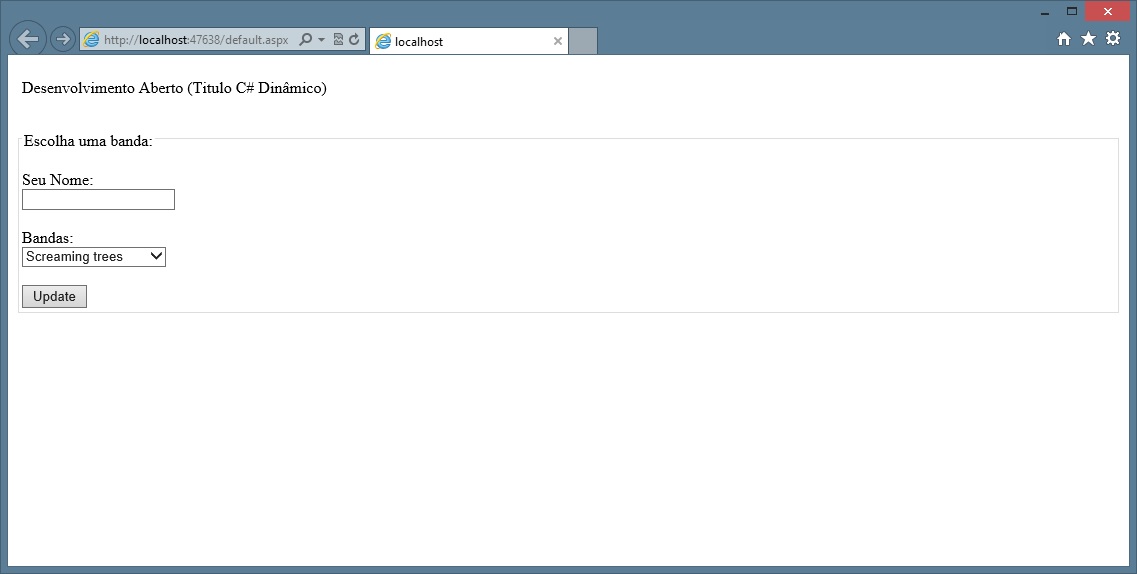Go to the home page via Home icon
1137x574 pixels.
click(x=1064, y=38)
